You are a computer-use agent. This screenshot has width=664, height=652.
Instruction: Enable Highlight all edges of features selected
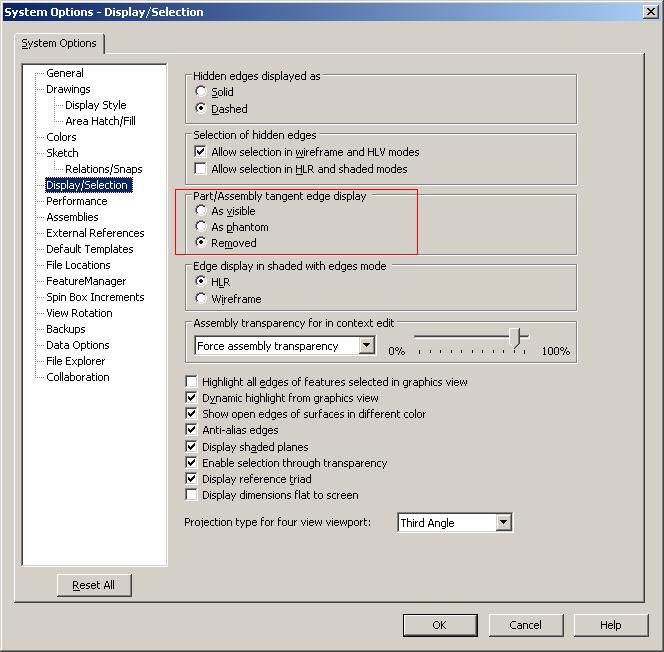pyautogui.click(x=191, y=381)
